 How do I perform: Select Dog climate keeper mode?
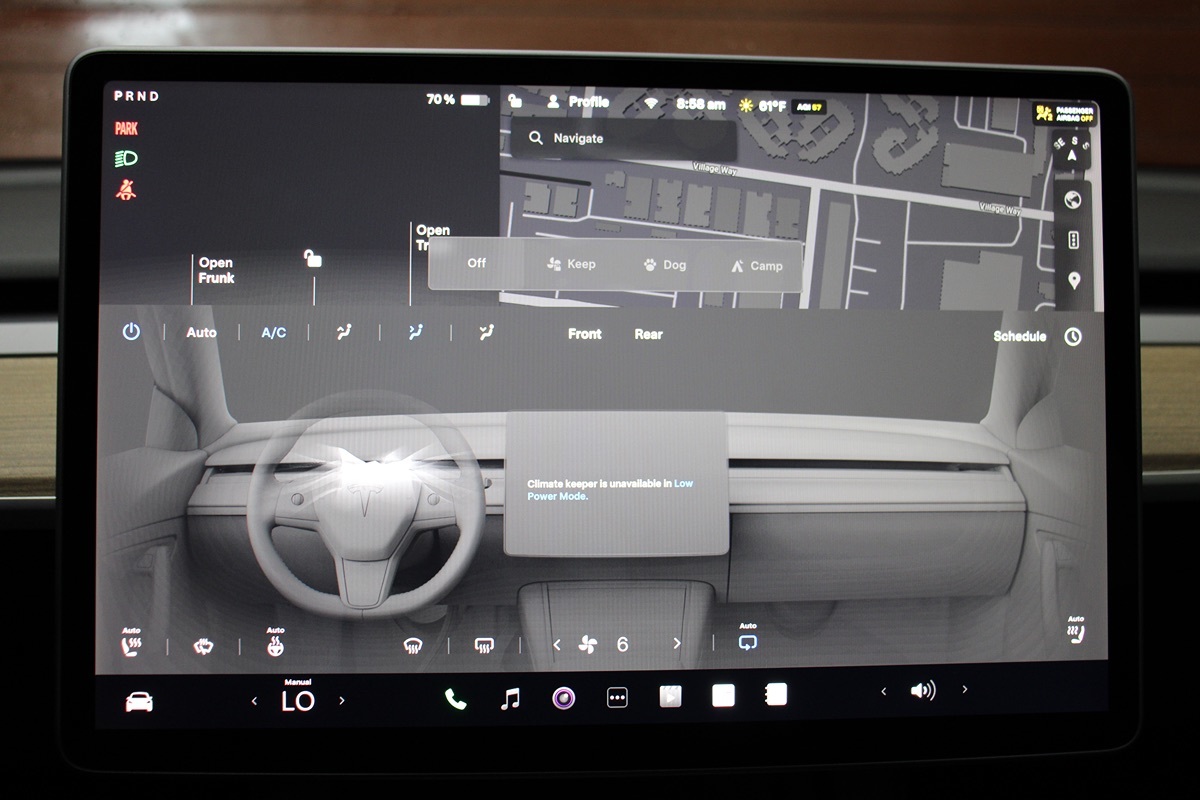click(x=665, y=265)
